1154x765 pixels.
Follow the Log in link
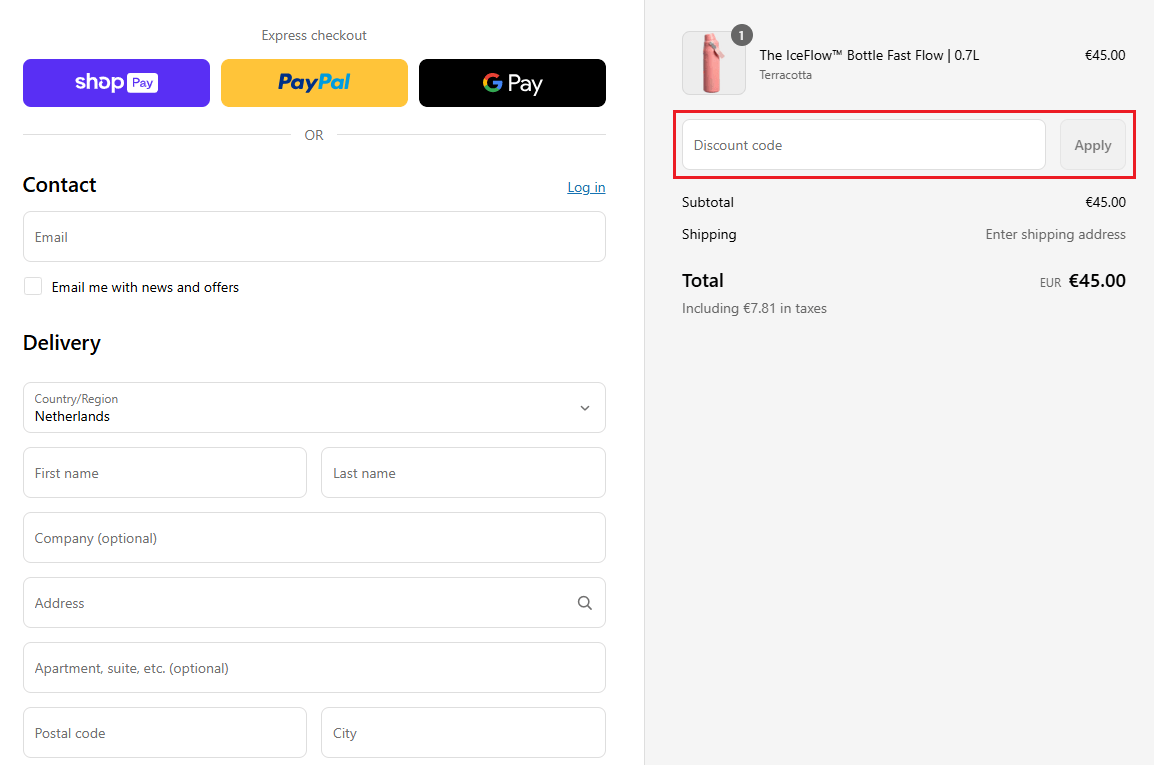(586, 187)
